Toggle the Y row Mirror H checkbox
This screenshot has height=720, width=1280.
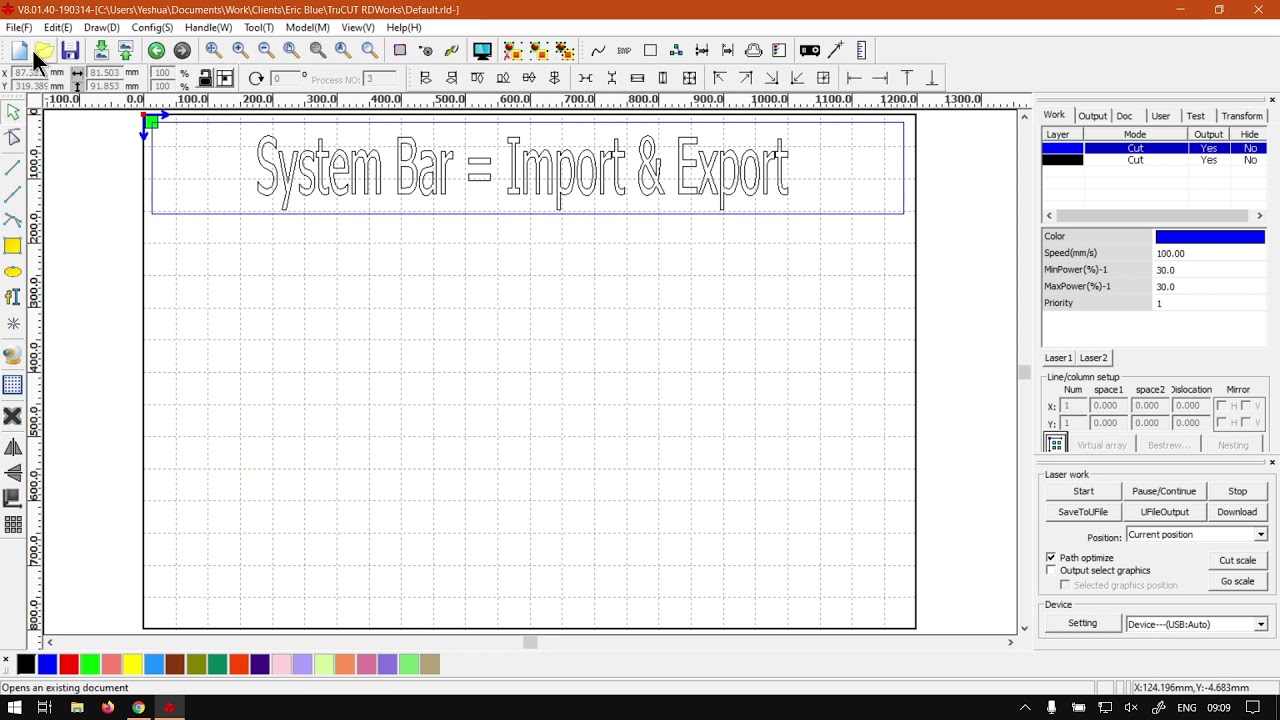[1221, 422]
